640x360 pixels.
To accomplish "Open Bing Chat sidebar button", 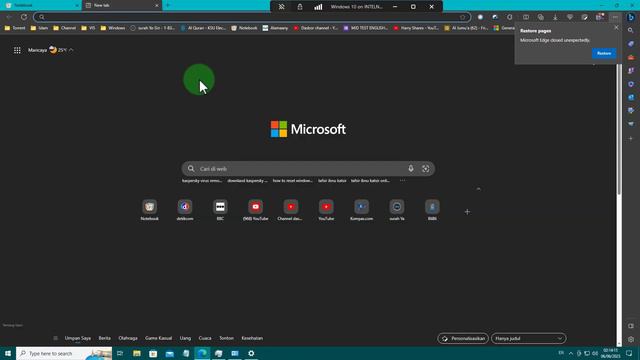I will point(631,17).
